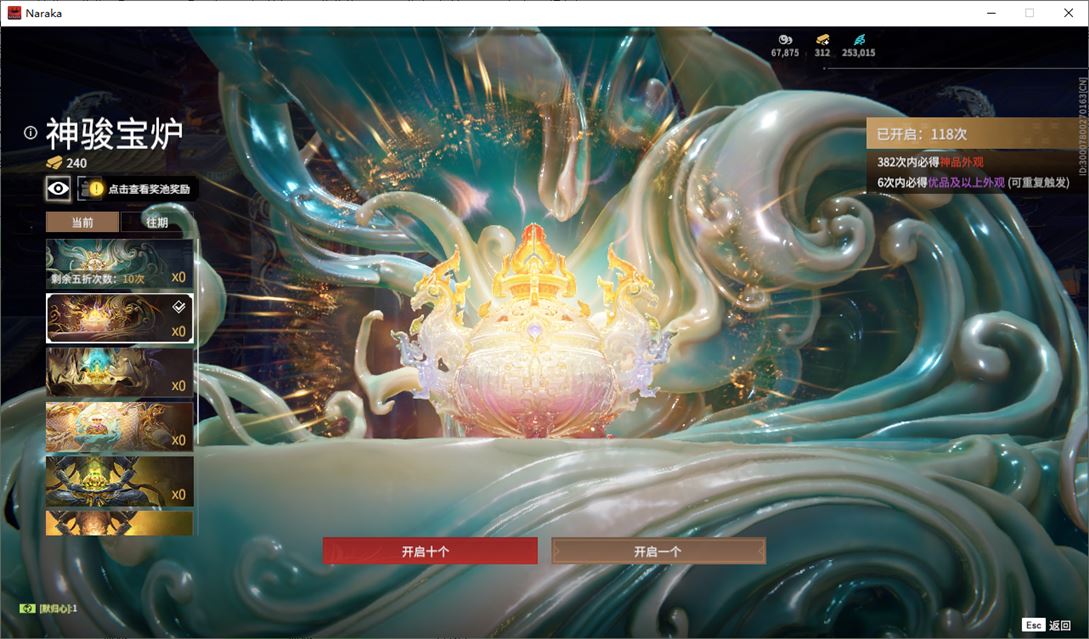The image size is (1089, 639).
Task: Select the third chest thumbnail in list
Action: (119, 372)
